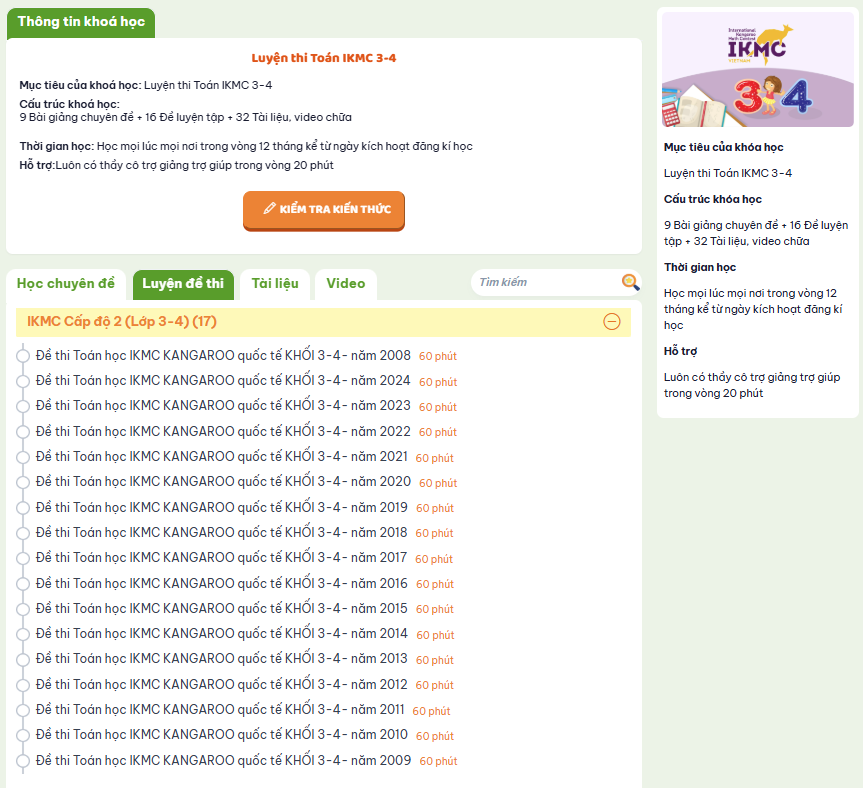Click the bullet circle next to năm 2012
The height and width of the screenshot is (788, 863).
tap(23, 685)
